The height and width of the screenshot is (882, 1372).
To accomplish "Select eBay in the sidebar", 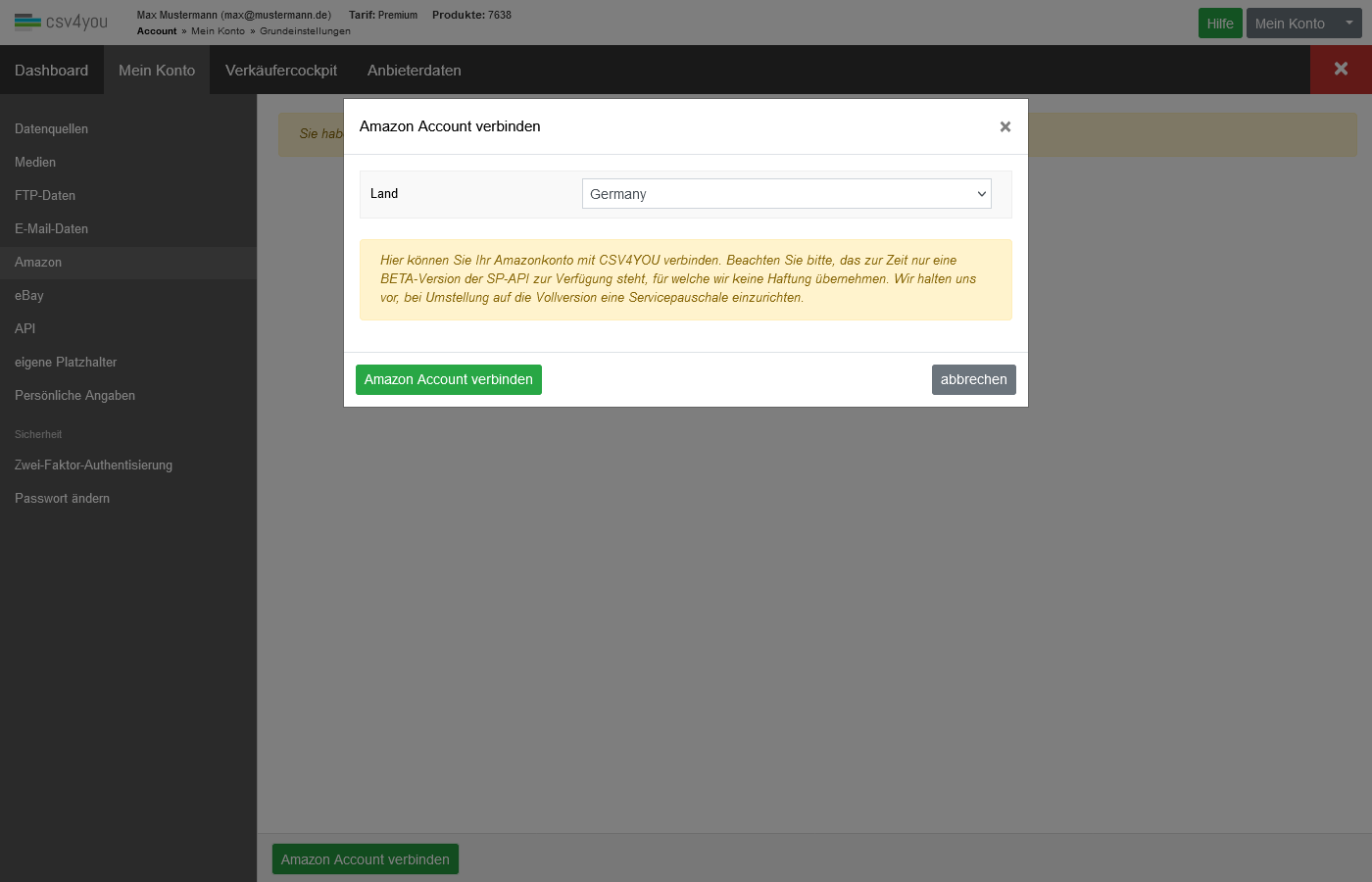I will (29, 296).
